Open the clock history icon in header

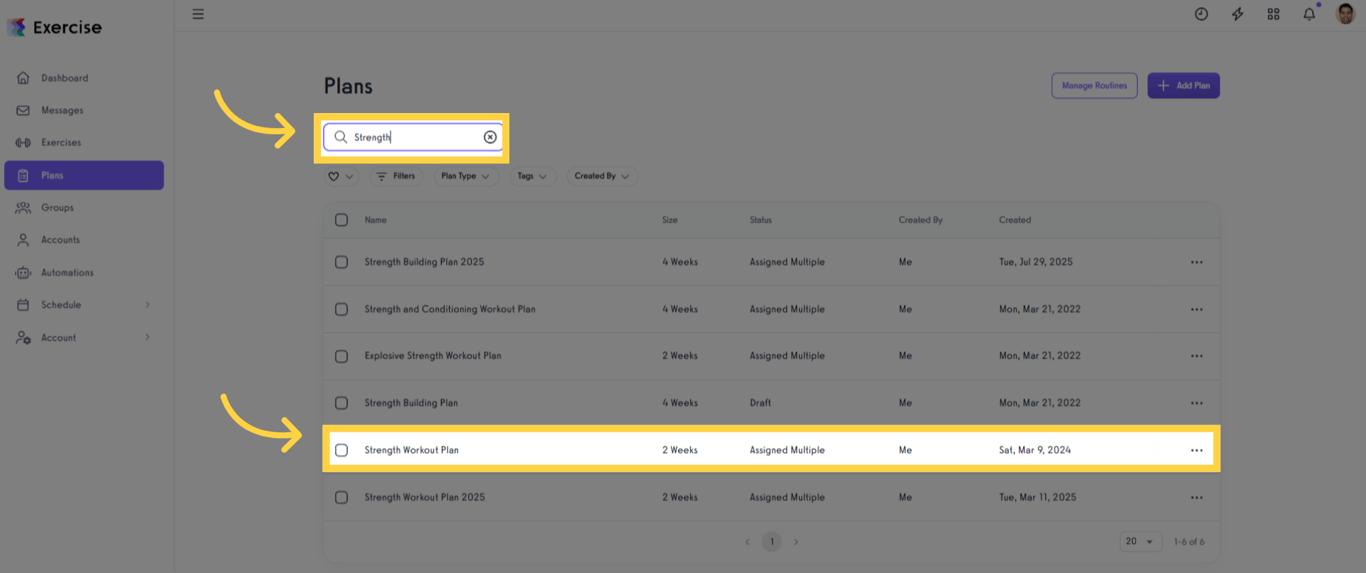click(x=1201, y=14)
